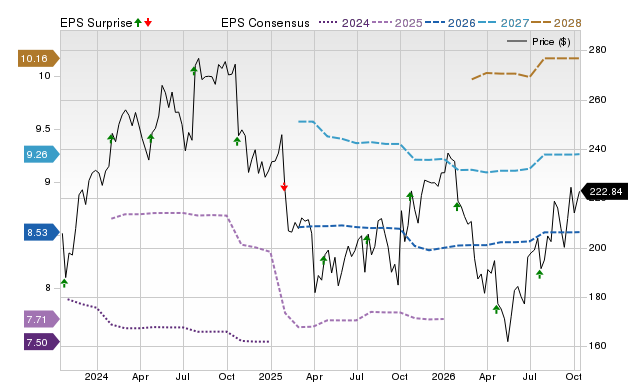Click the brown 10.16 value tag
Screen dimensions: 640x382
click(38, 58)
